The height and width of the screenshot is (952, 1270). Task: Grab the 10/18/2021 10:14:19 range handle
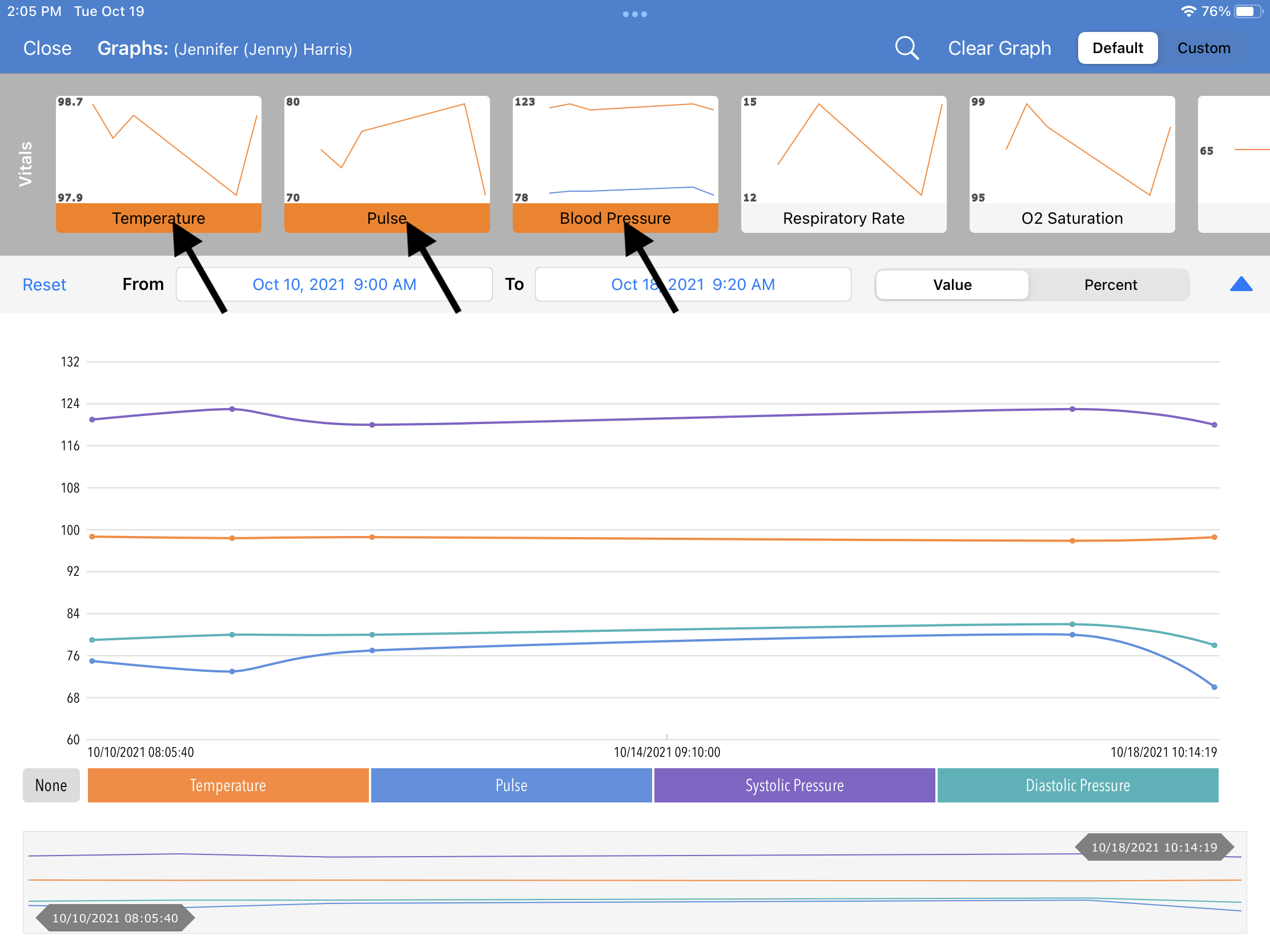(1154, 847)
